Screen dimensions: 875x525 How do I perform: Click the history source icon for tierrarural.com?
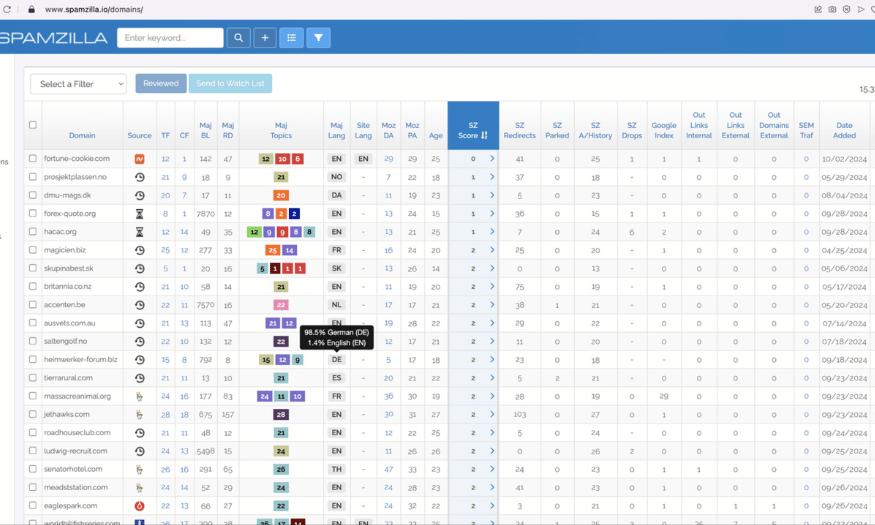(140, 378)
